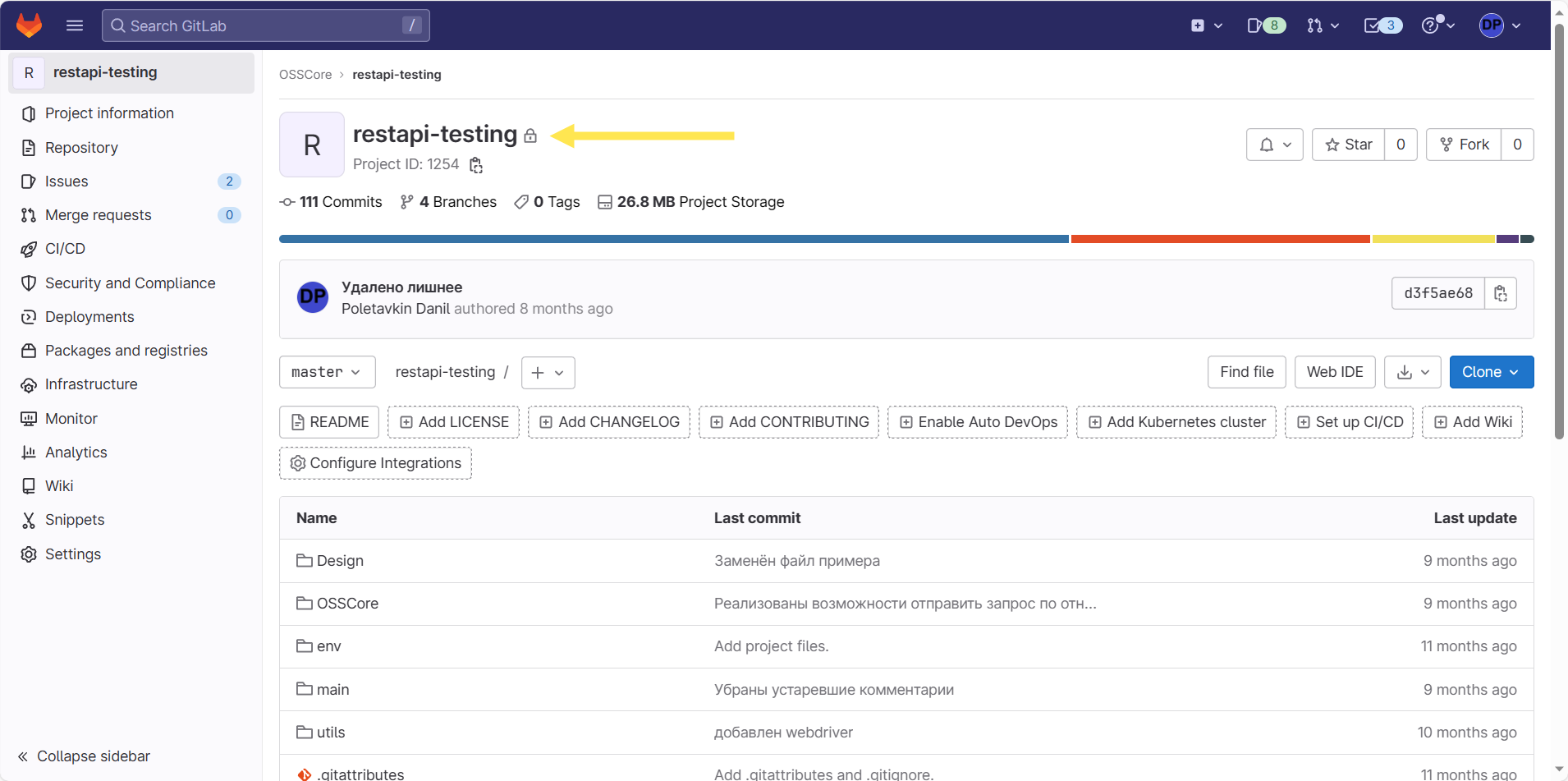Viewport: 1568px width, 781px height.
Task: Copy the commit SHA d3f5ae68
Action: [1501, 293]
